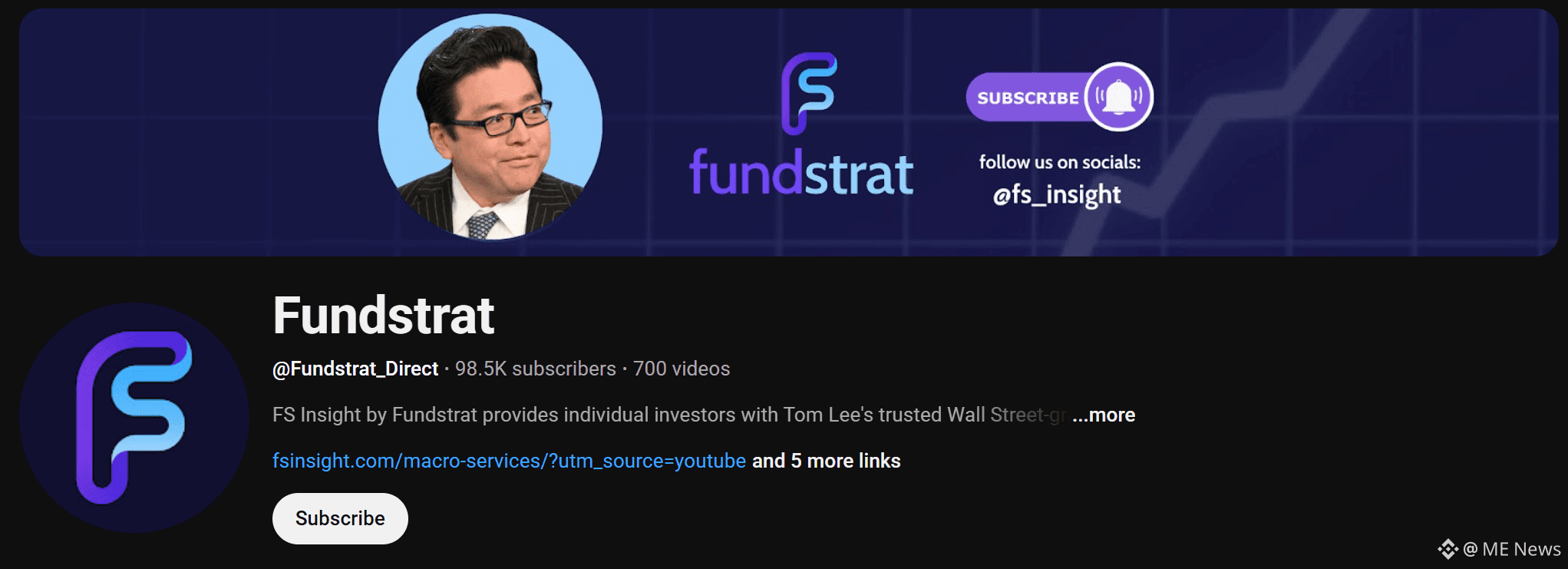Expand channel description with ...more
The image size is (1568, 569).
click(1104, 415)
